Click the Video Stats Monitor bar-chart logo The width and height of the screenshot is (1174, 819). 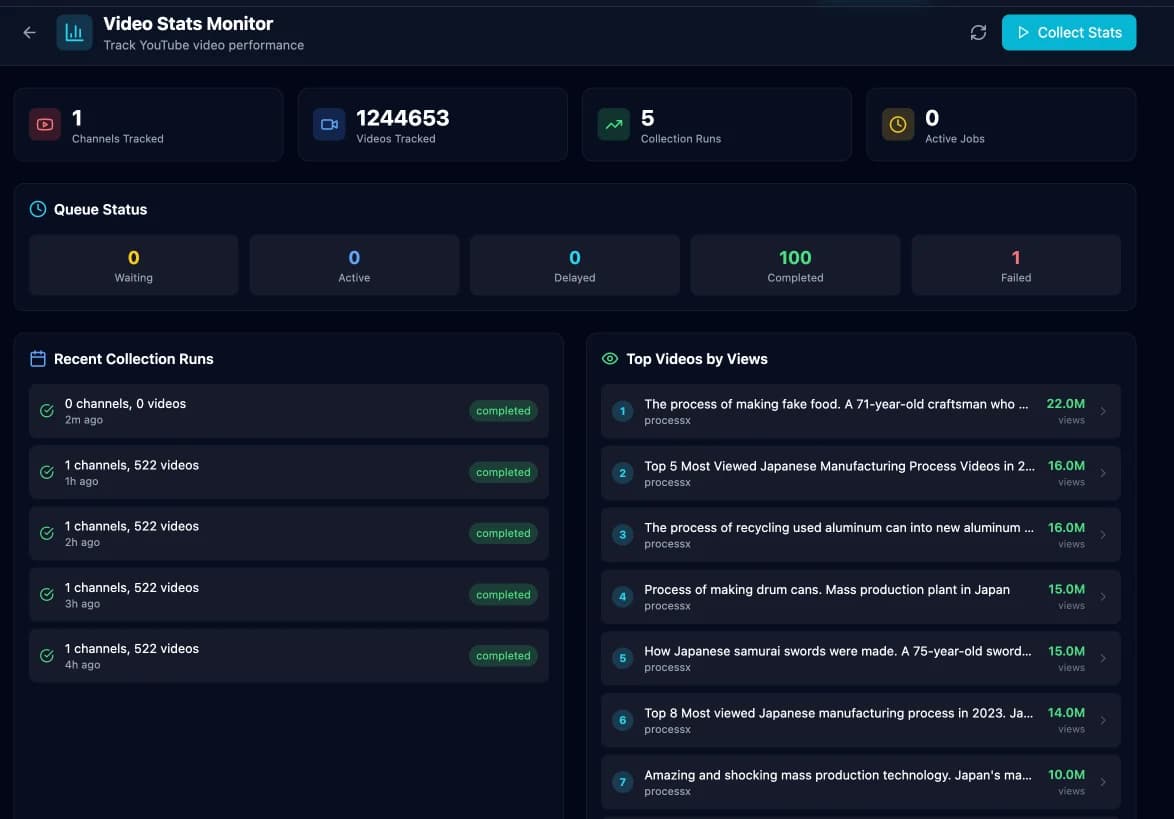pos(74,32)
